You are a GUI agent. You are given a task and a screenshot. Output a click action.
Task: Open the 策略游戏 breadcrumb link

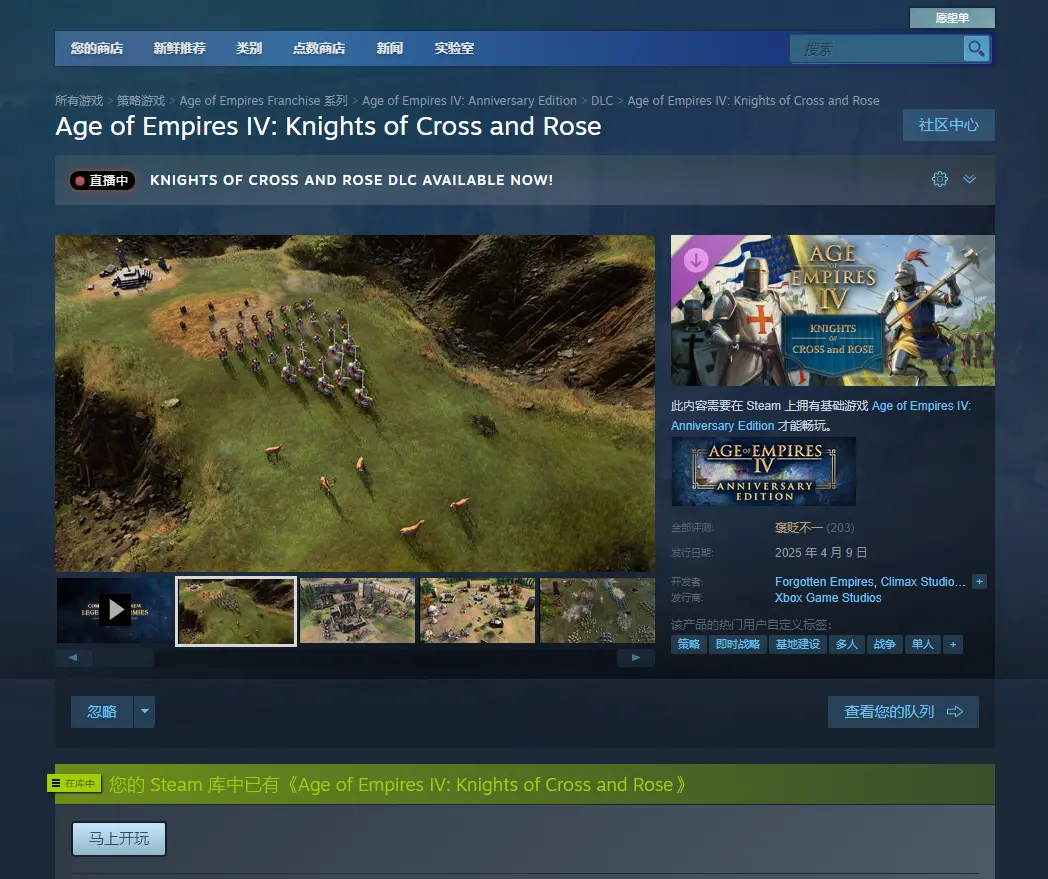pos(141,101)
